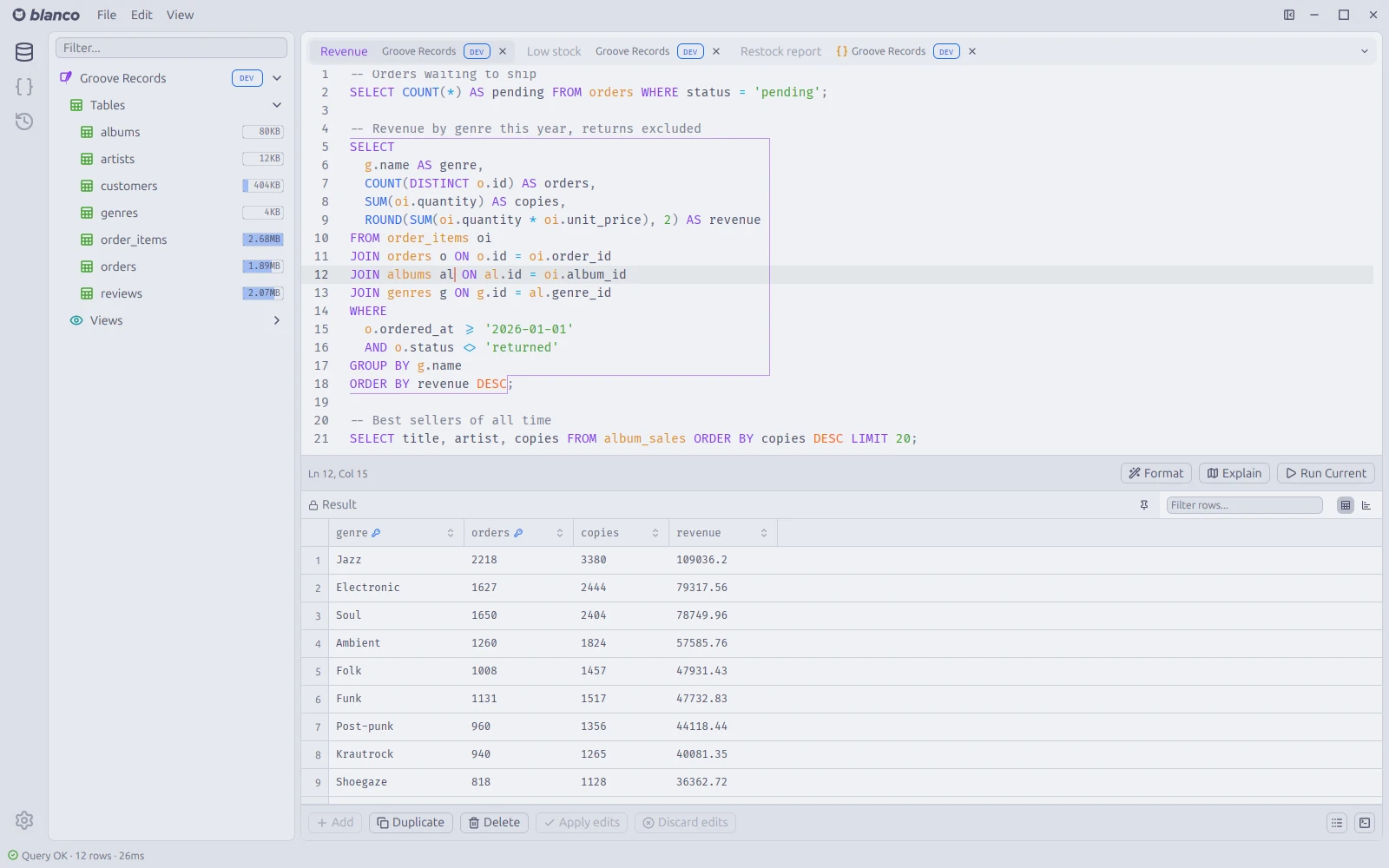Open the tab overflow dropdown chevron
This screenshot has width=1389, height=868.
1365,51
